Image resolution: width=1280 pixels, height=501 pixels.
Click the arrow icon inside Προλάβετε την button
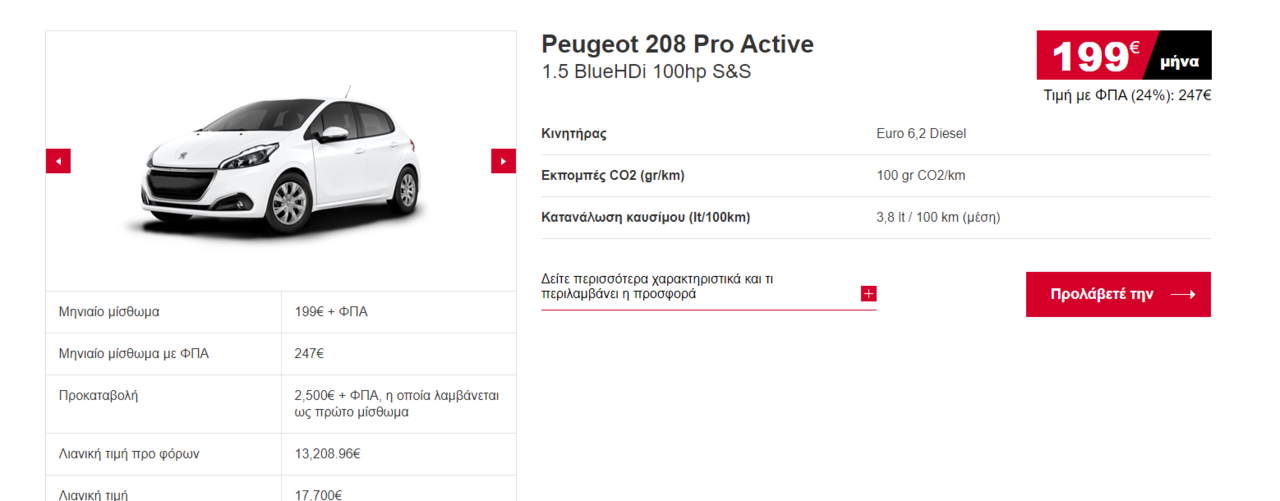(1183, 295)
